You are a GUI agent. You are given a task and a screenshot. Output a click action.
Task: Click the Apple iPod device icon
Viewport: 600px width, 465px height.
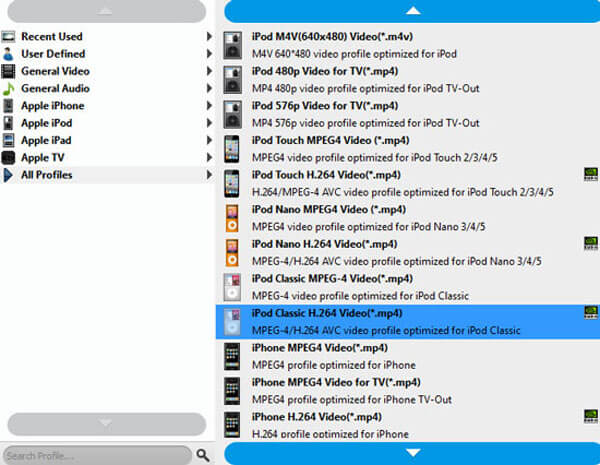tap(8, 123)
